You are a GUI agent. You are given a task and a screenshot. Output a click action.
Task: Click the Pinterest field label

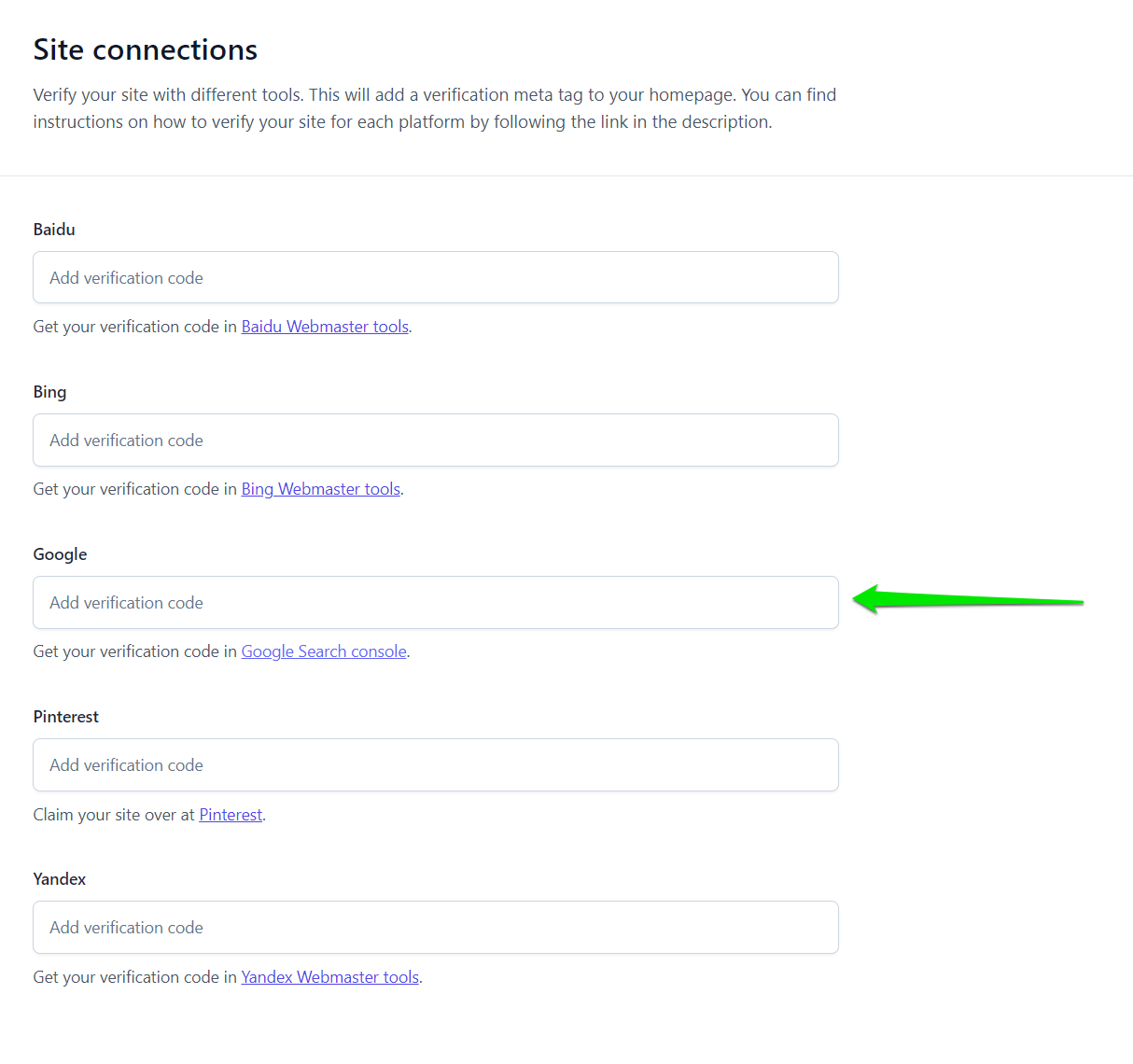[65, 717]
